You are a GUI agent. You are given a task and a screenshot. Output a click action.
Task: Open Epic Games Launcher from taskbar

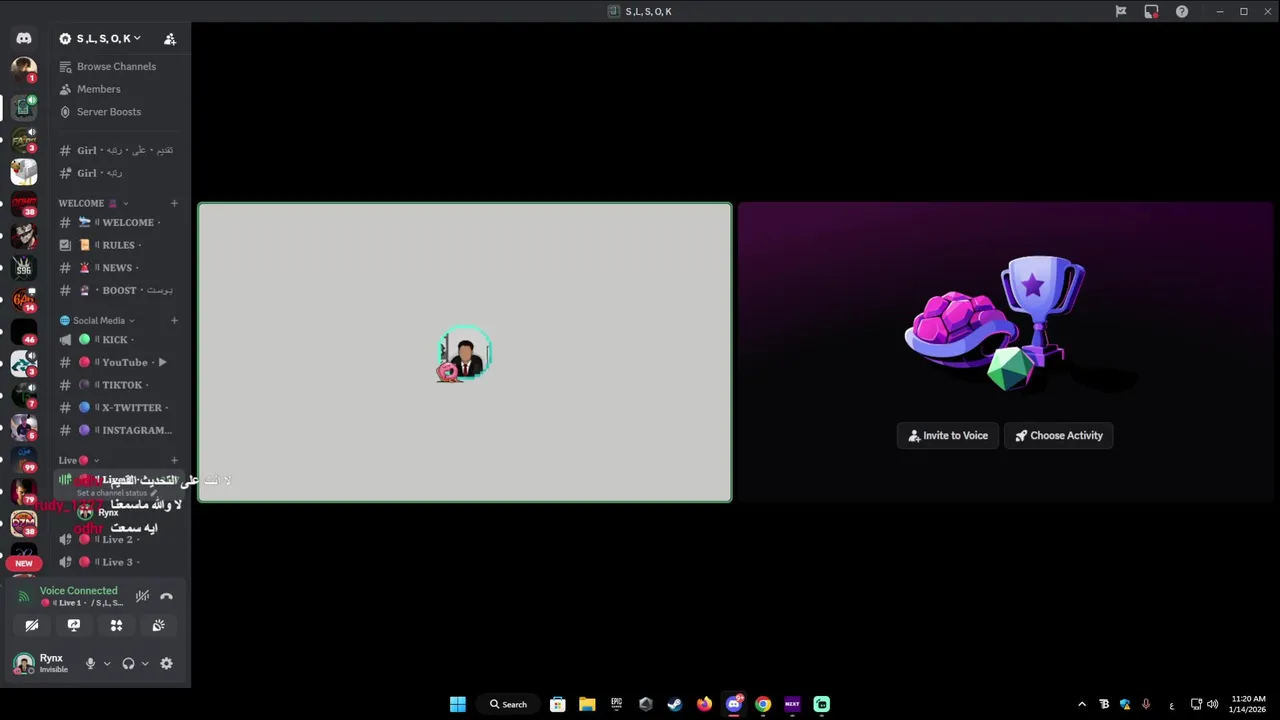[x=617, y=704]
